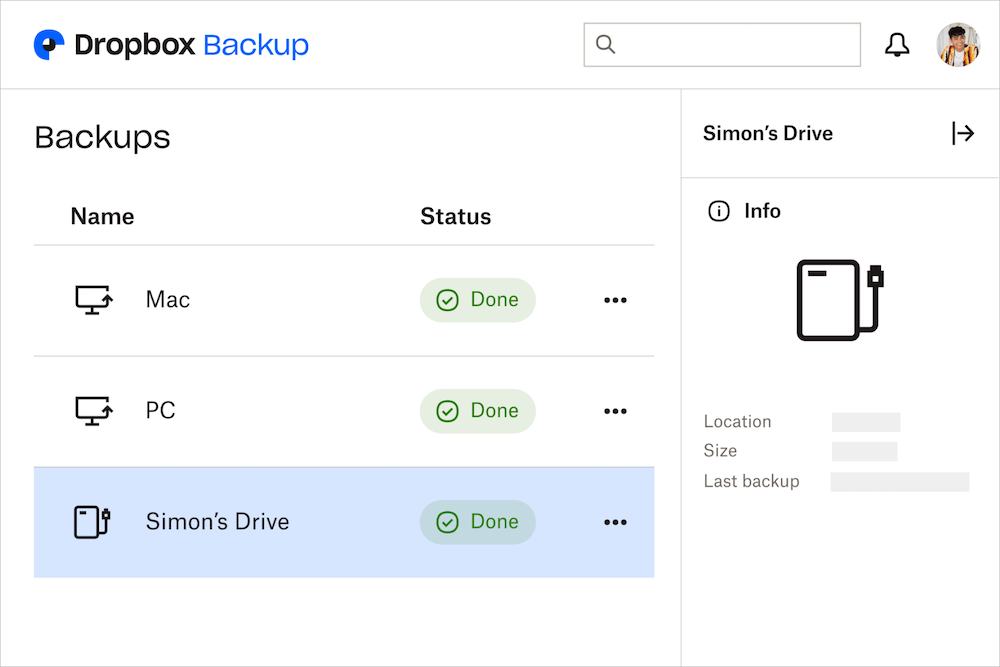The image size is (1000, 667).
Task: Click the Info icon in the side panel
Action: pos(718,211)
